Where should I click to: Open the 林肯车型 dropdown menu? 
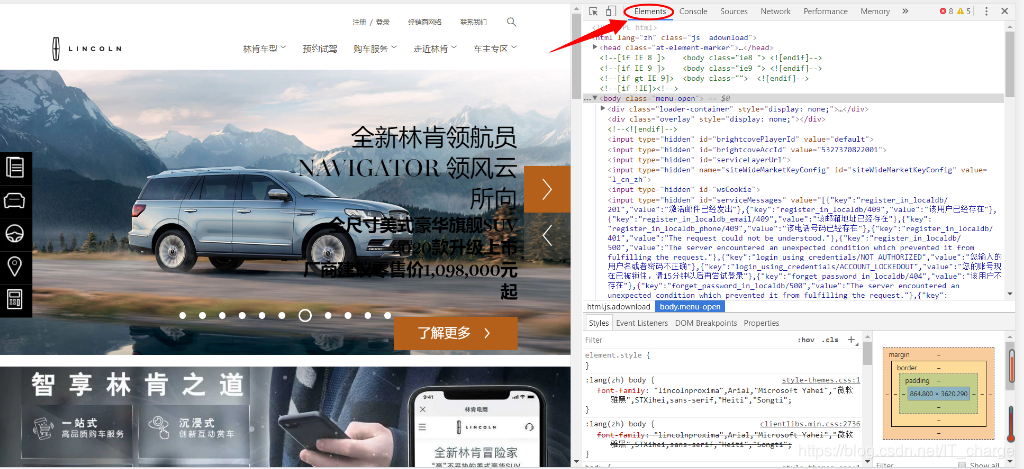(x=264, y=48)
